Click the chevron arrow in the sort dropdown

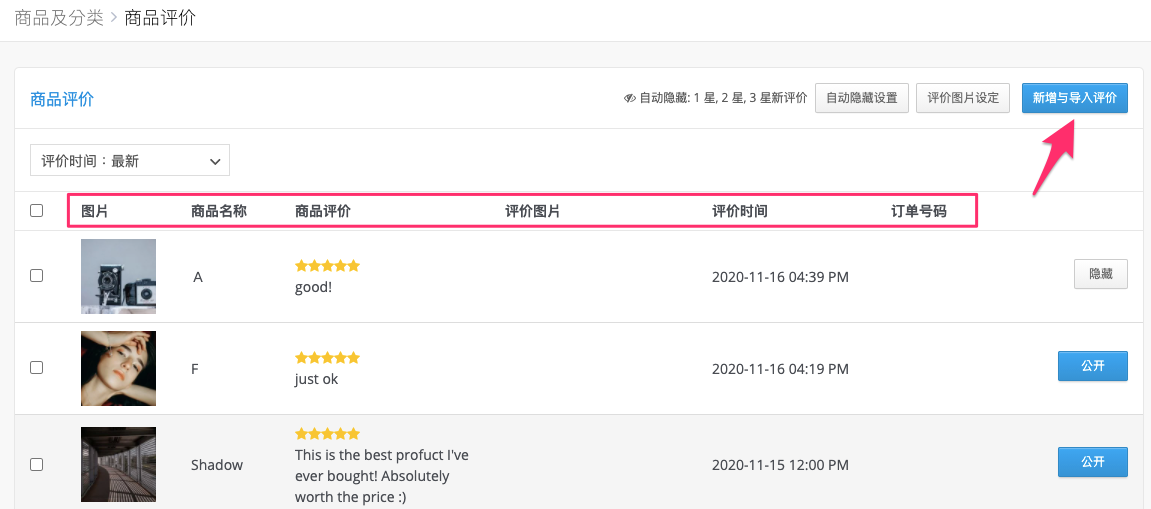coord(215,161)
